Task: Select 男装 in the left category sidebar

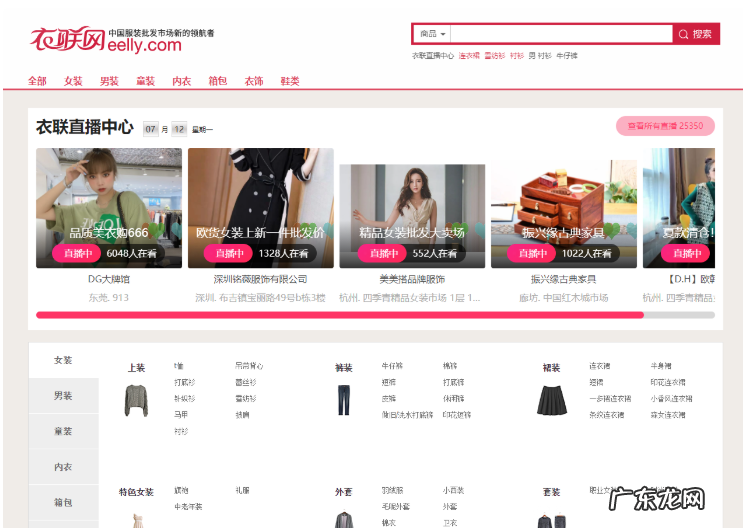Action: (63, 396)
